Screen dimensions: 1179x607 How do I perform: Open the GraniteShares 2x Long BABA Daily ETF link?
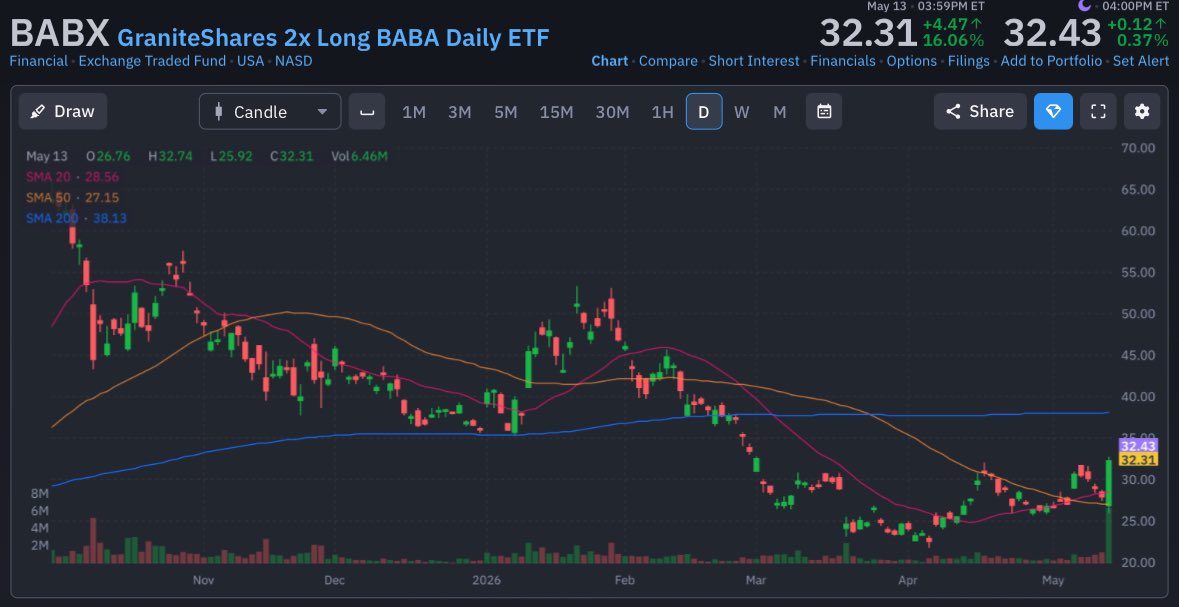[x=333, y=37]
